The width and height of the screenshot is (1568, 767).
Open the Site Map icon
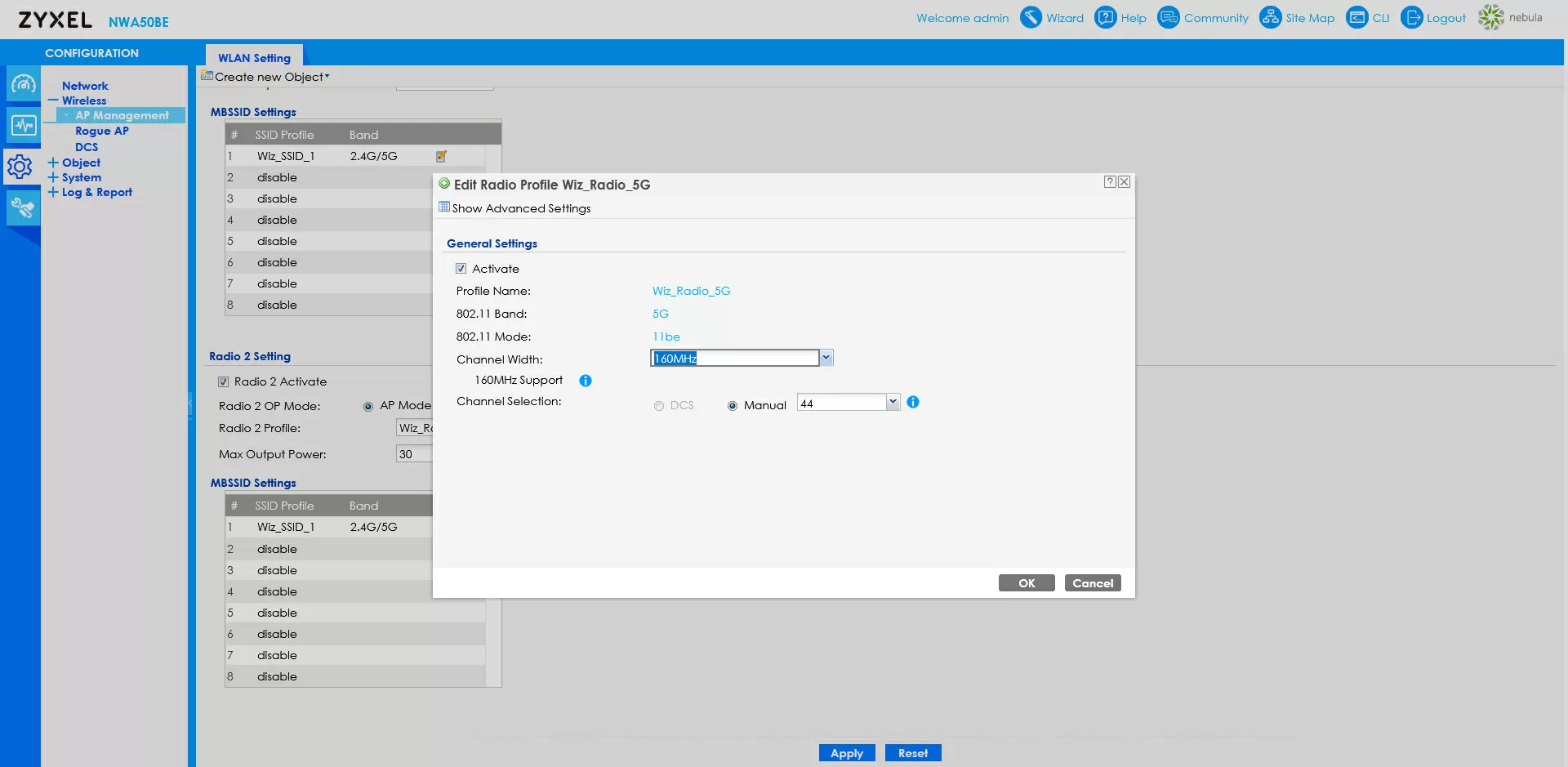tap(1270, 17)
